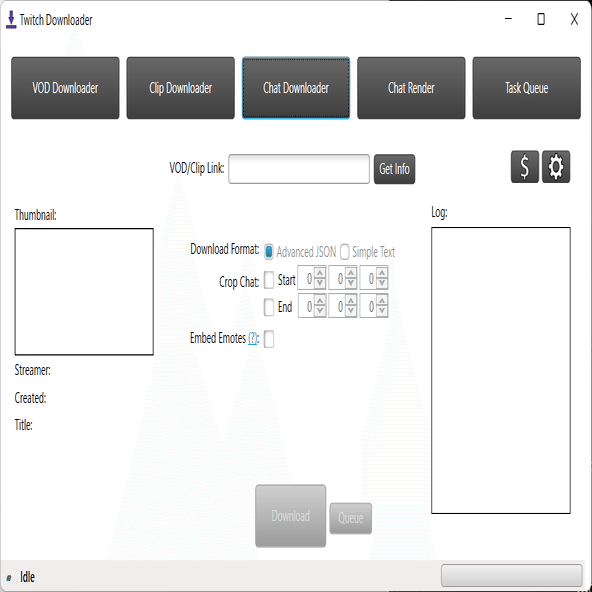Close the Twitch Downloader window
The image size is (592, 592).
coord(574,19)
